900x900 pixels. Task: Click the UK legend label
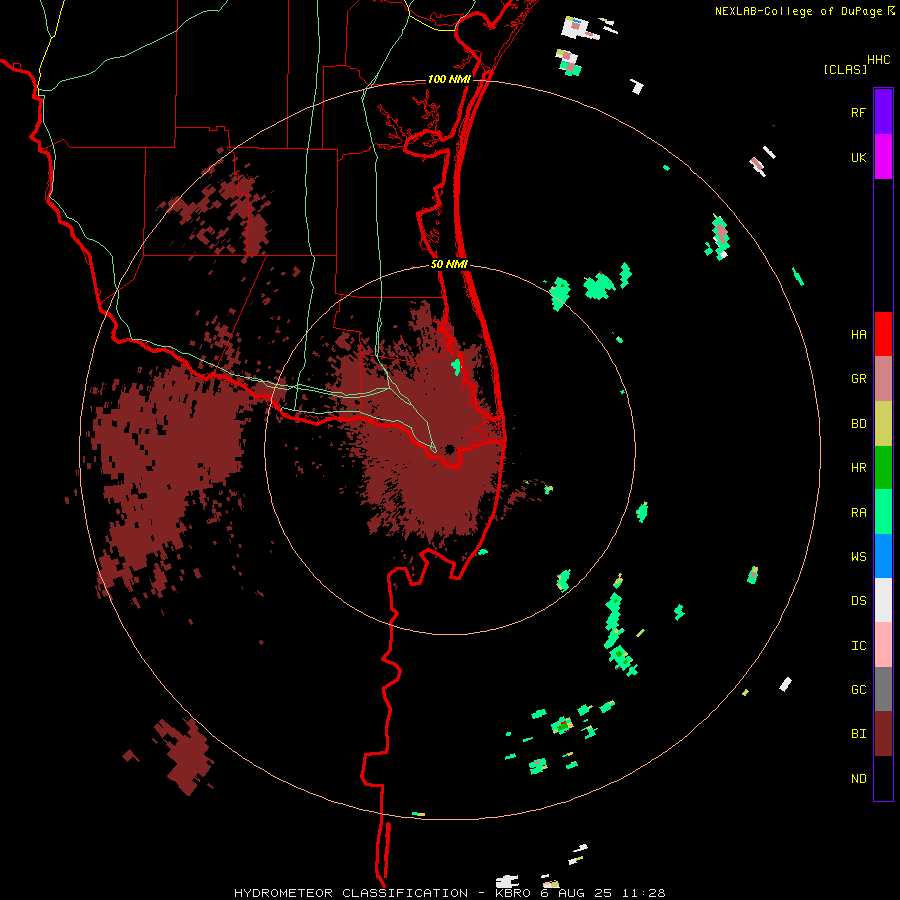(858, 157)
